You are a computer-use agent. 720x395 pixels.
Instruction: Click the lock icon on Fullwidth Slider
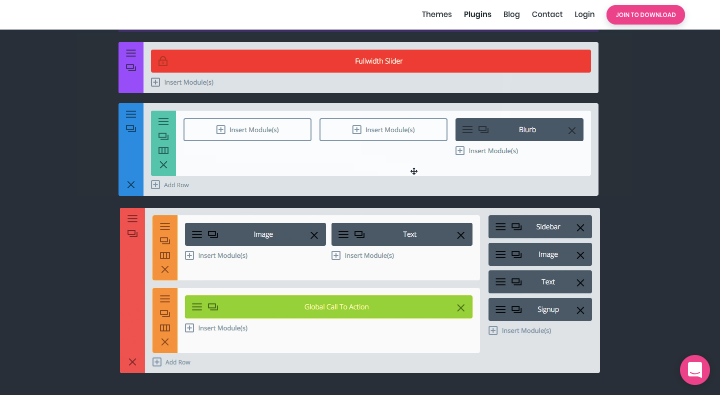[x=163, y=61]
